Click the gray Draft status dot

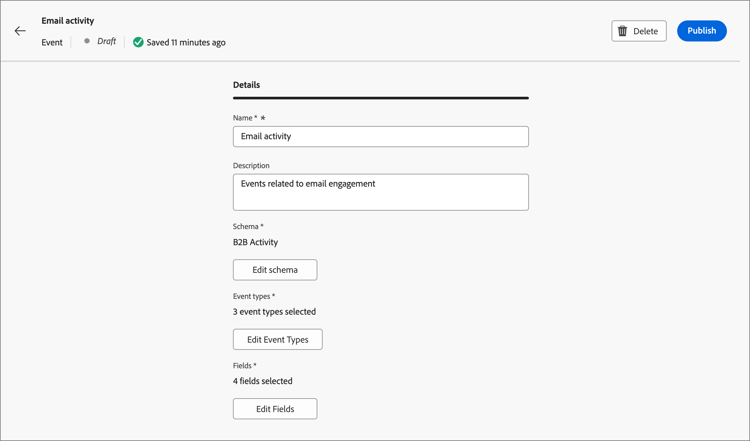[x=87, y=42]
